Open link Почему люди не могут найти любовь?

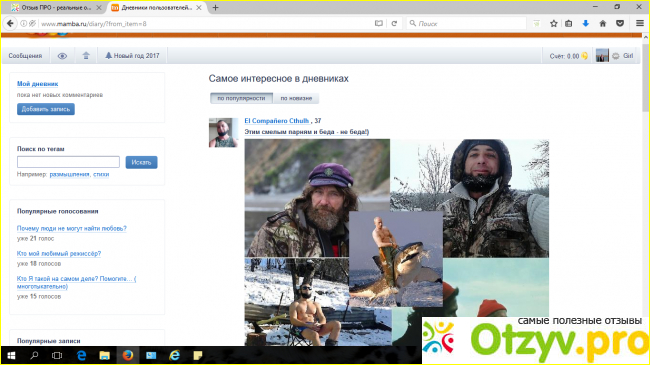click(72, 228)
